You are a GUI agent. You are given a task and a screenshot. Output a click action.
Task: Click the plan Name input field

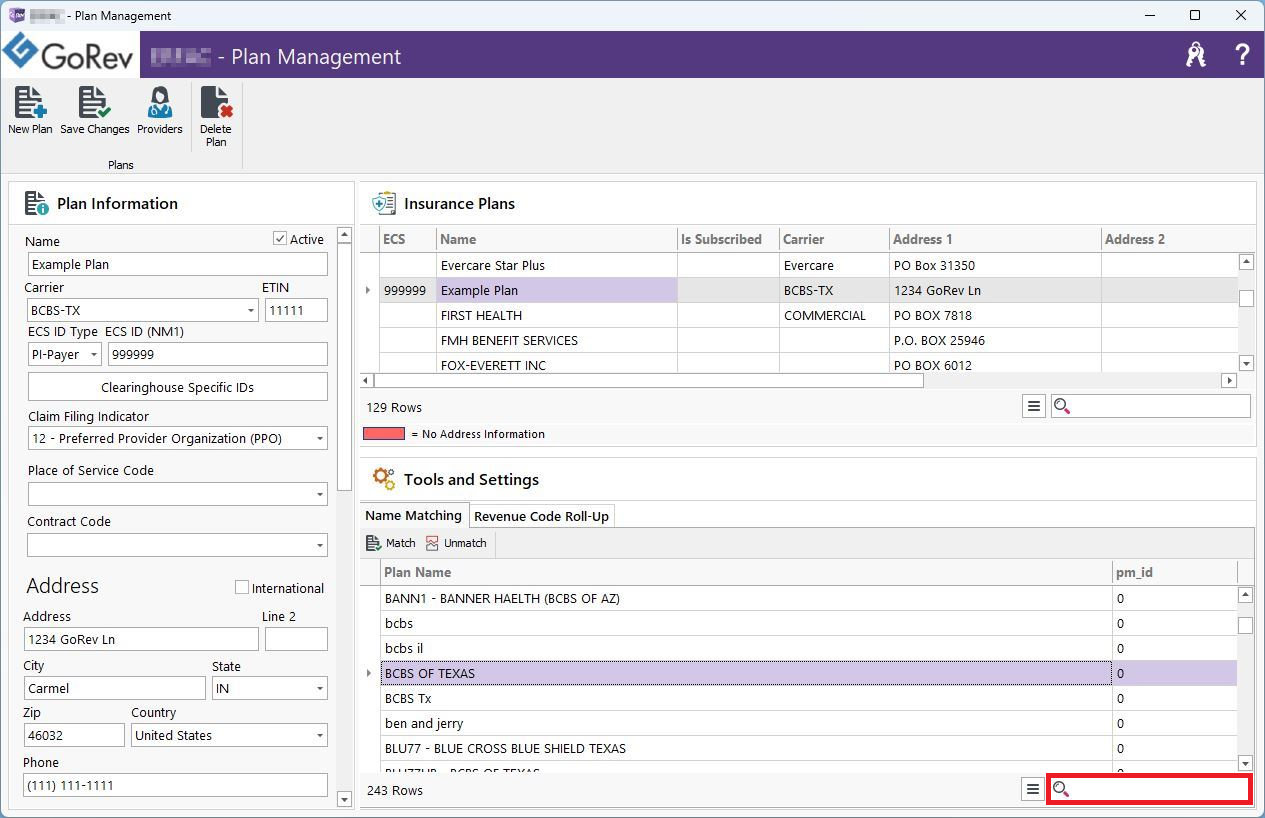(178, 264)
